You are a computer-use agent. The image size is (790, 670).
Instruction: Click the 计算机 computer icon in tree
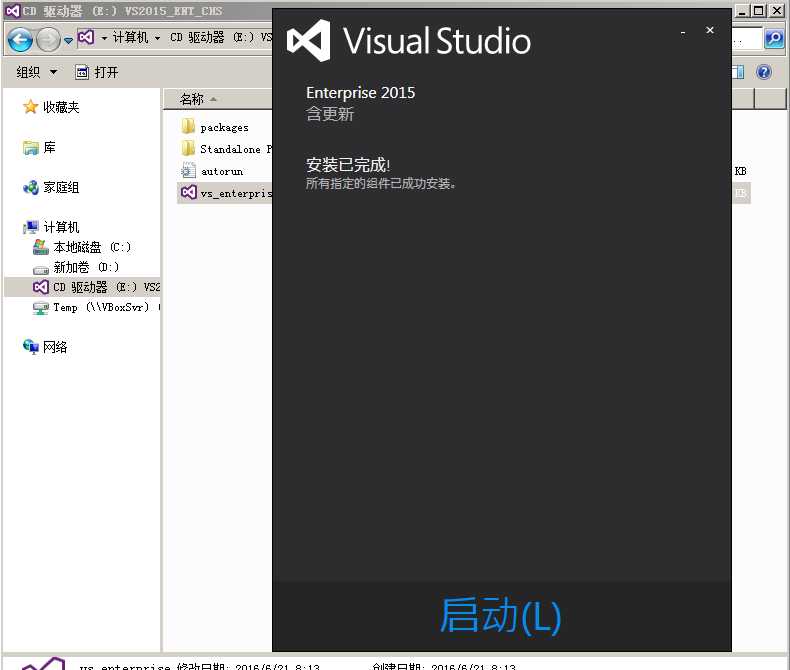coord(31,227)
